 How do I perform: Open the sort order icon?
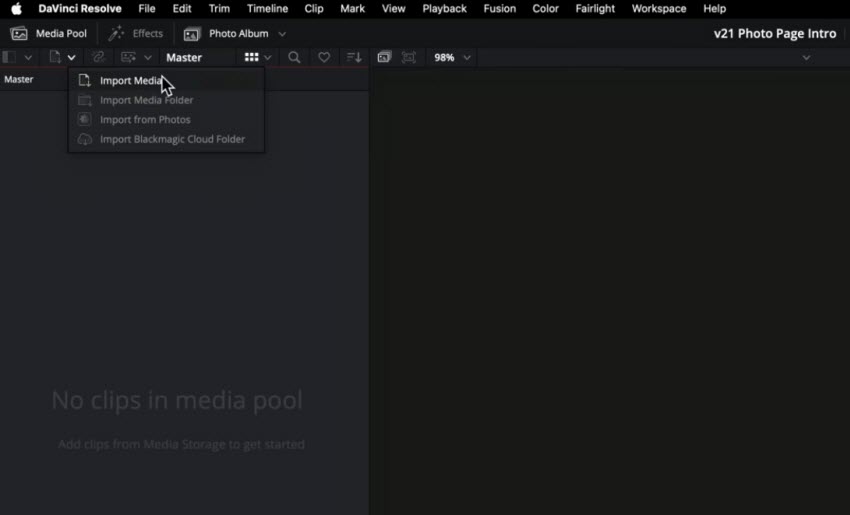pyautogui.click(x=354, y=57)
